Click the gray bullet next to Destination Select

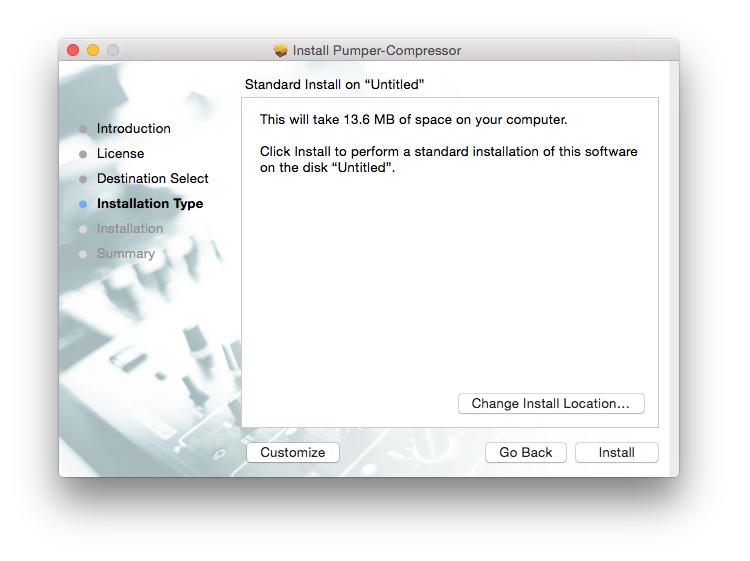click(x=83, y=179)
